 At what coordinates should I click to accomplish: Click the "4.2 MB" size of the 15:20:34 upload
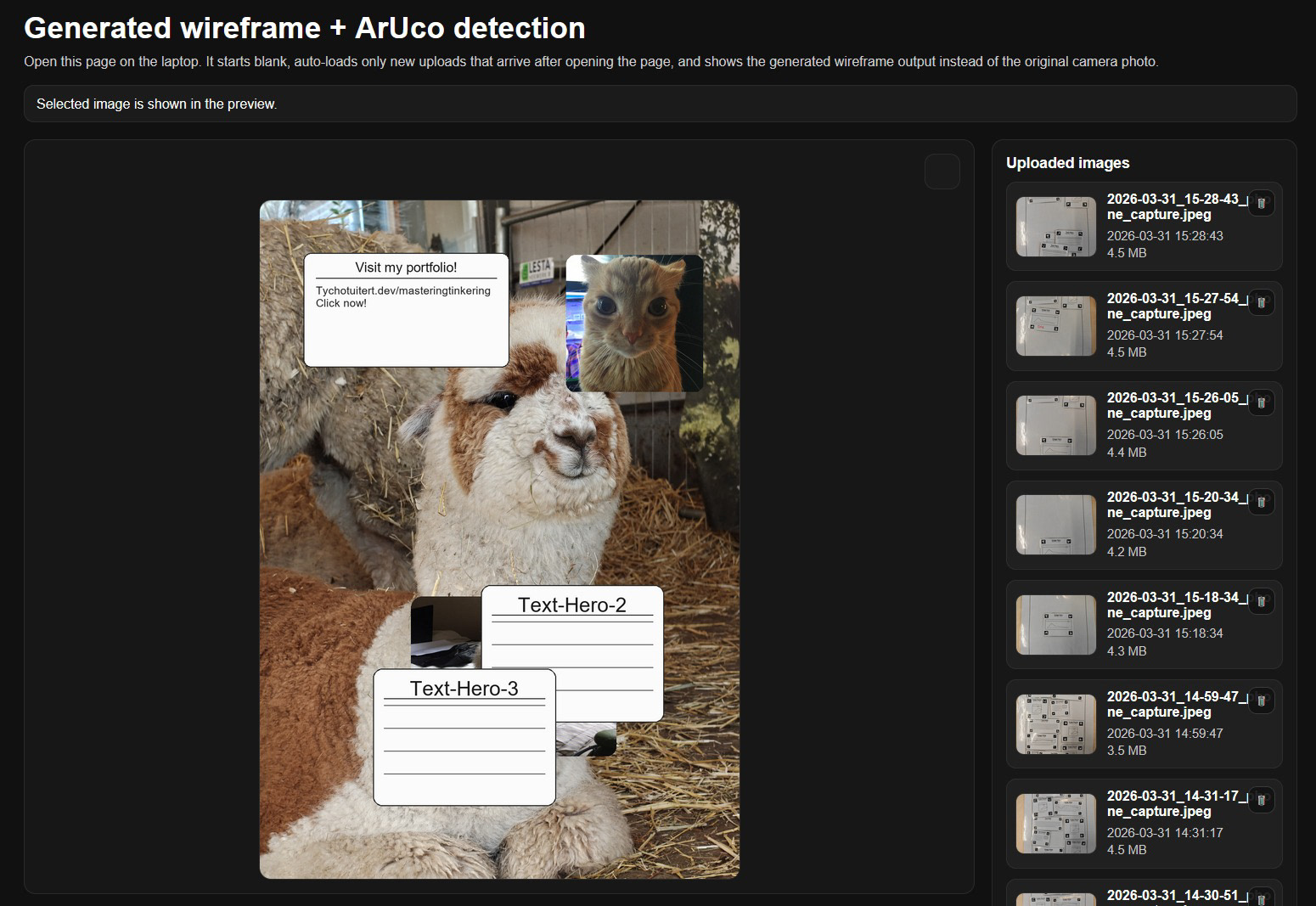(1127, 552)
